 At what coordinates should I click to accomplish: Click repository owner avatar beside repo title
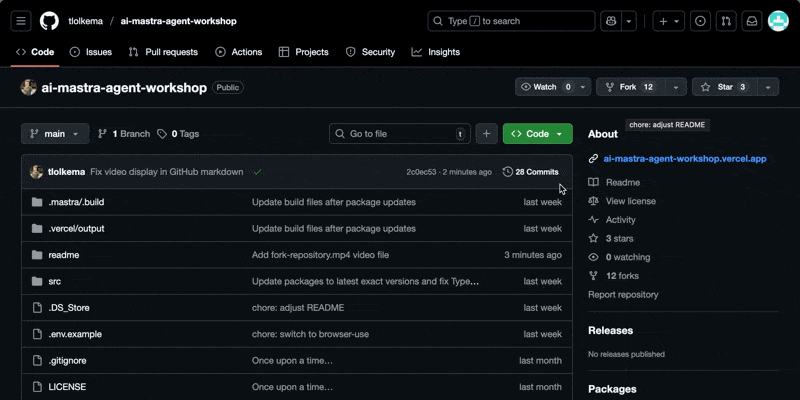[x=29, y=87]
